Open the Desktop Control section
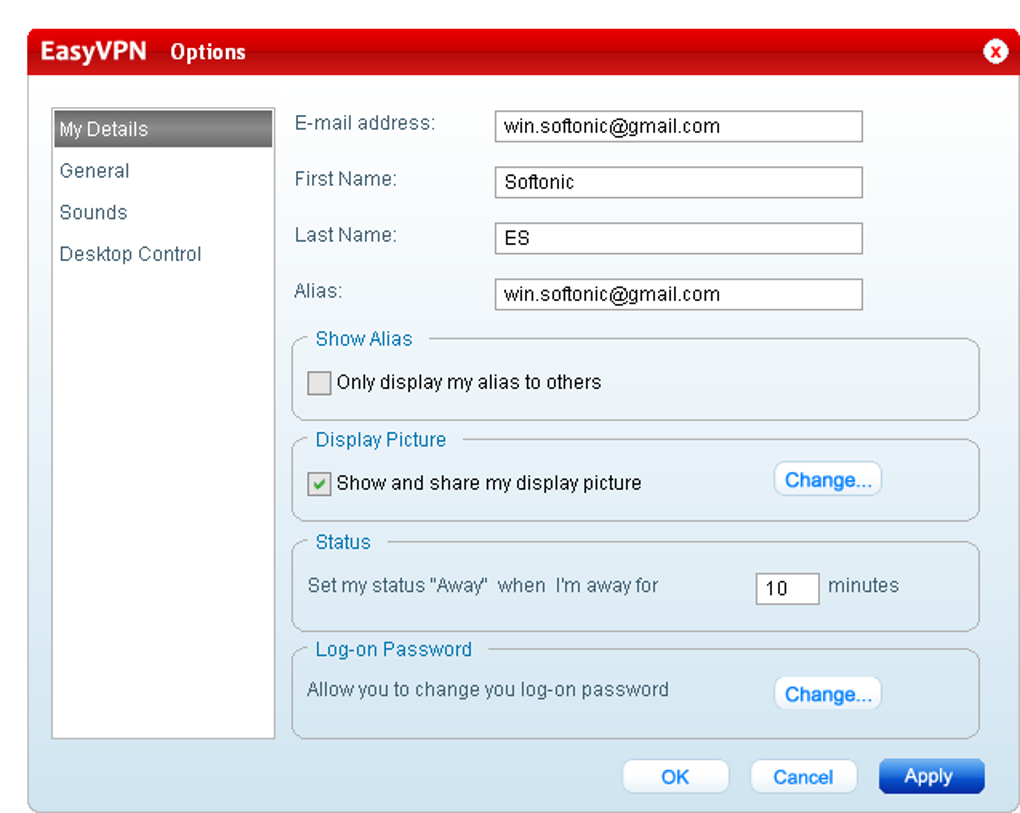Viewport: 1020px width, 813px height. pos(130,254)
